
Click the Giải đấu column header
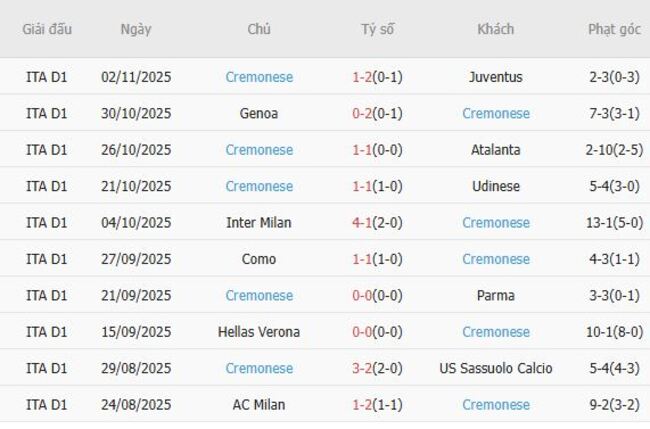[x=47, y=29]
